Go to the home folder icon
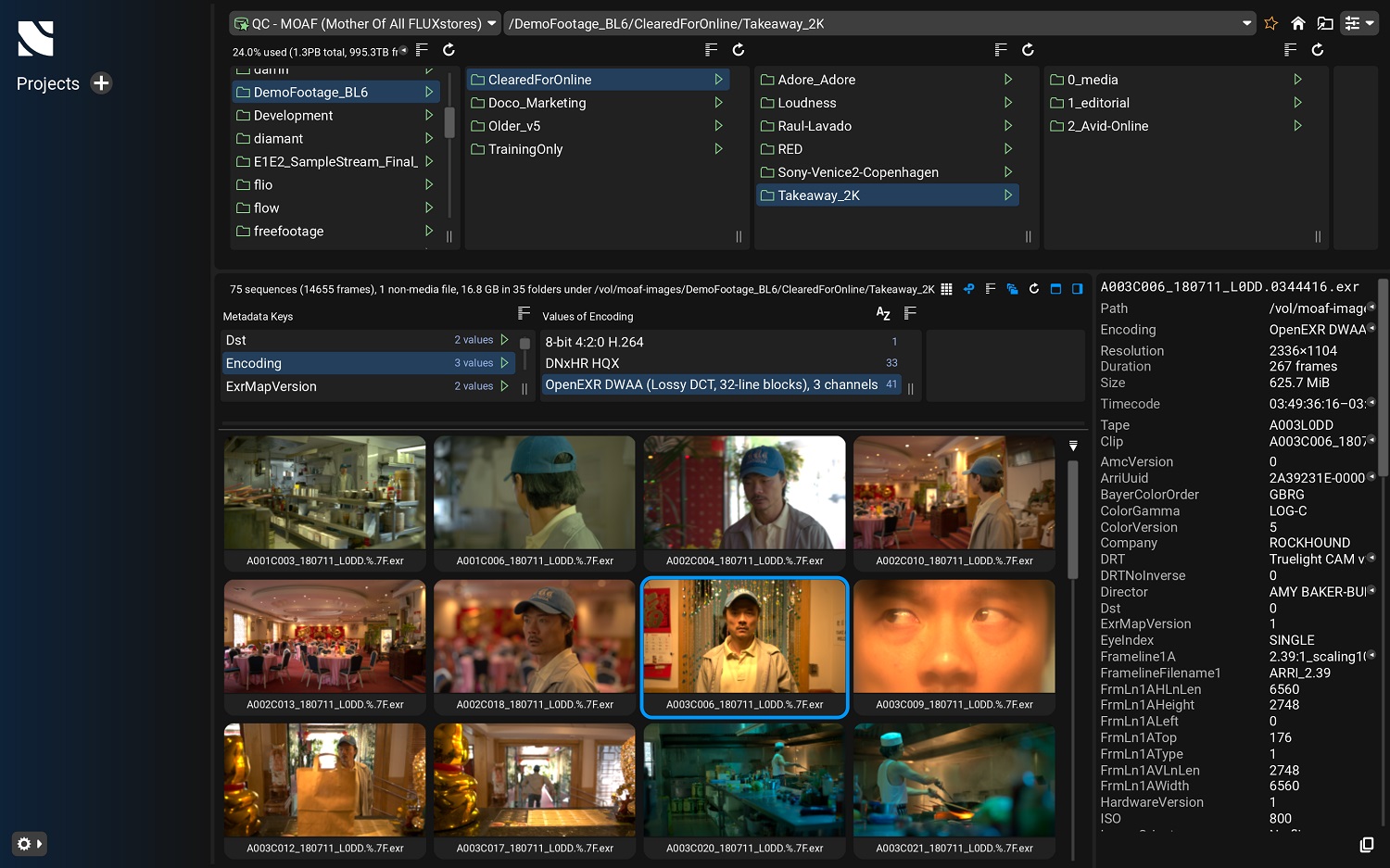 tap(1298, 23)
